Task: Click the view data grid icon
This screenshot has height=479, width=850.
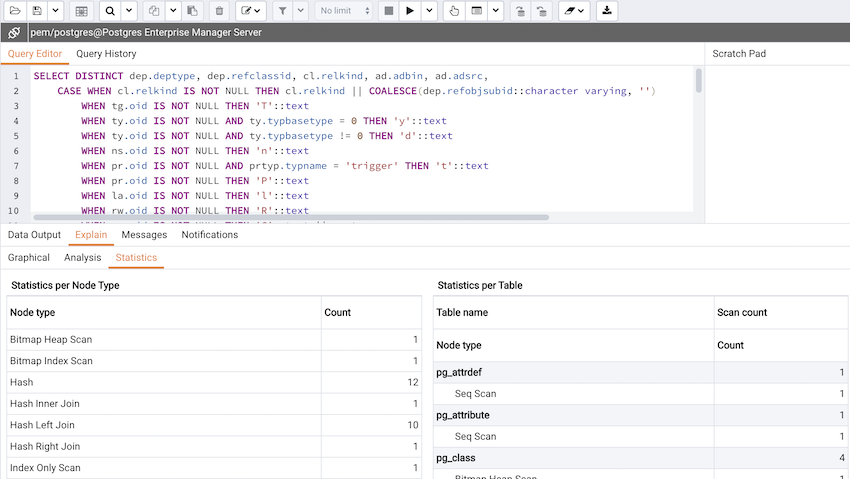Action: (81, 11)
